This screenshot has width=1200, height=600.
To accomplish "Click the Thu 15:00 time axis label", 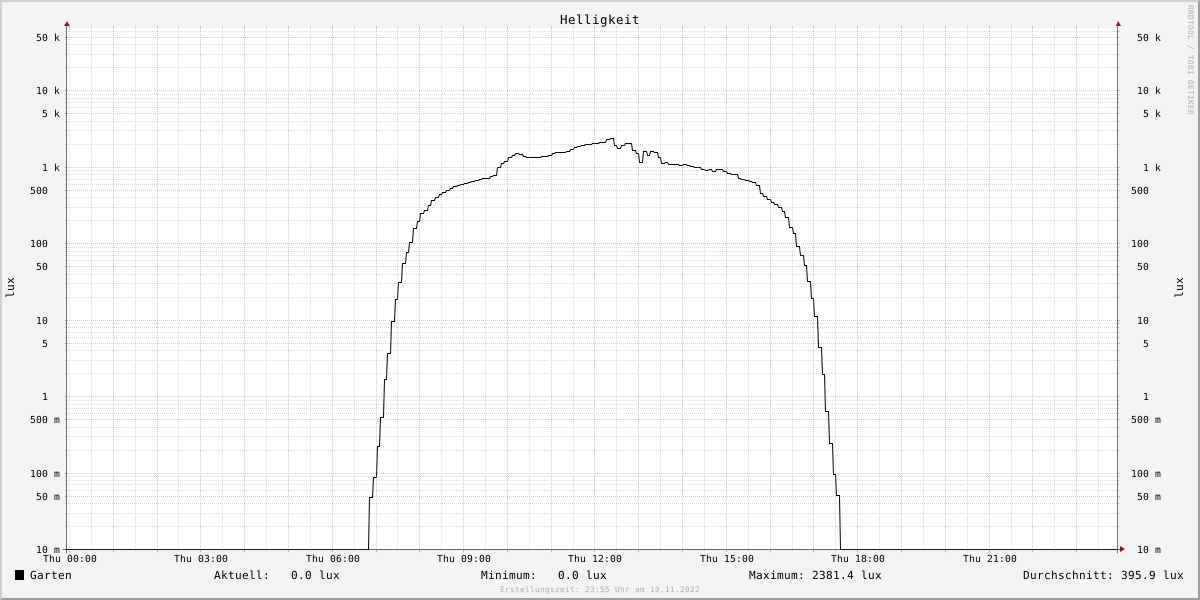I will [727, 559].
